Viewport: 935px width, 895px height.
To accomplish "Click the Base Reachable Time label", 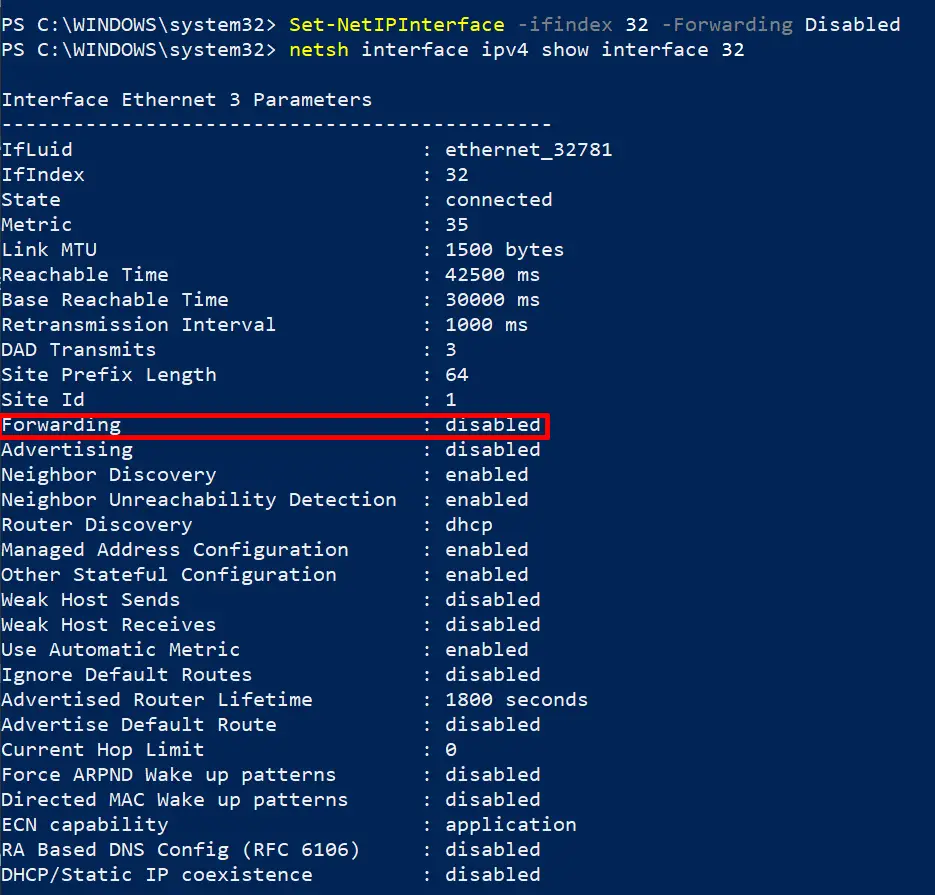I will [114, 300].
